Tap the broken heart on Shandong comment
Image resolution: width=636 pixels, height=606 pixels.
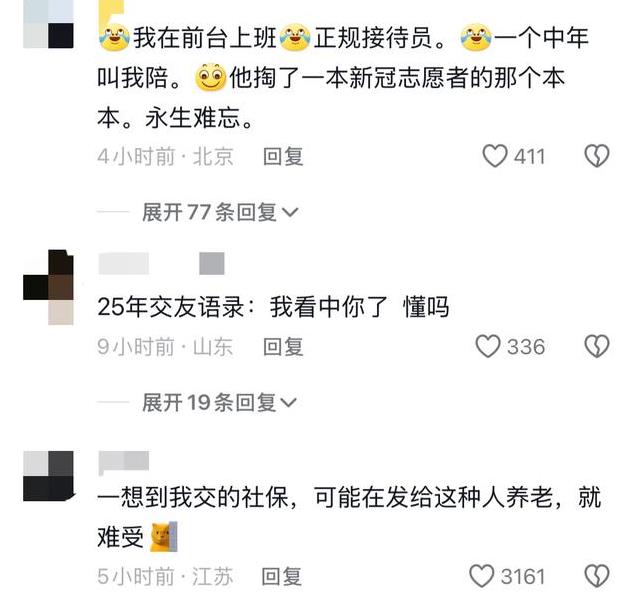[597, 346]
